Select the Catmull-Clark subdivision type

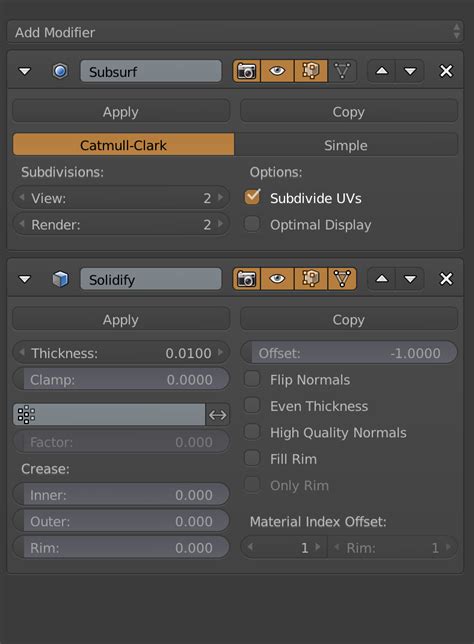123,145
